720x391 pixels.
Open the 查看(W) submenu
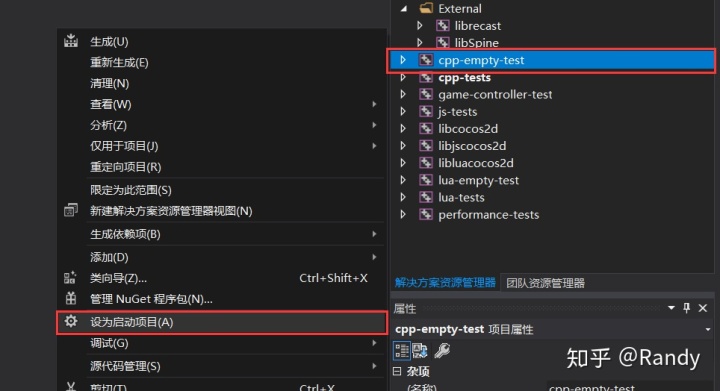point(221,104)
